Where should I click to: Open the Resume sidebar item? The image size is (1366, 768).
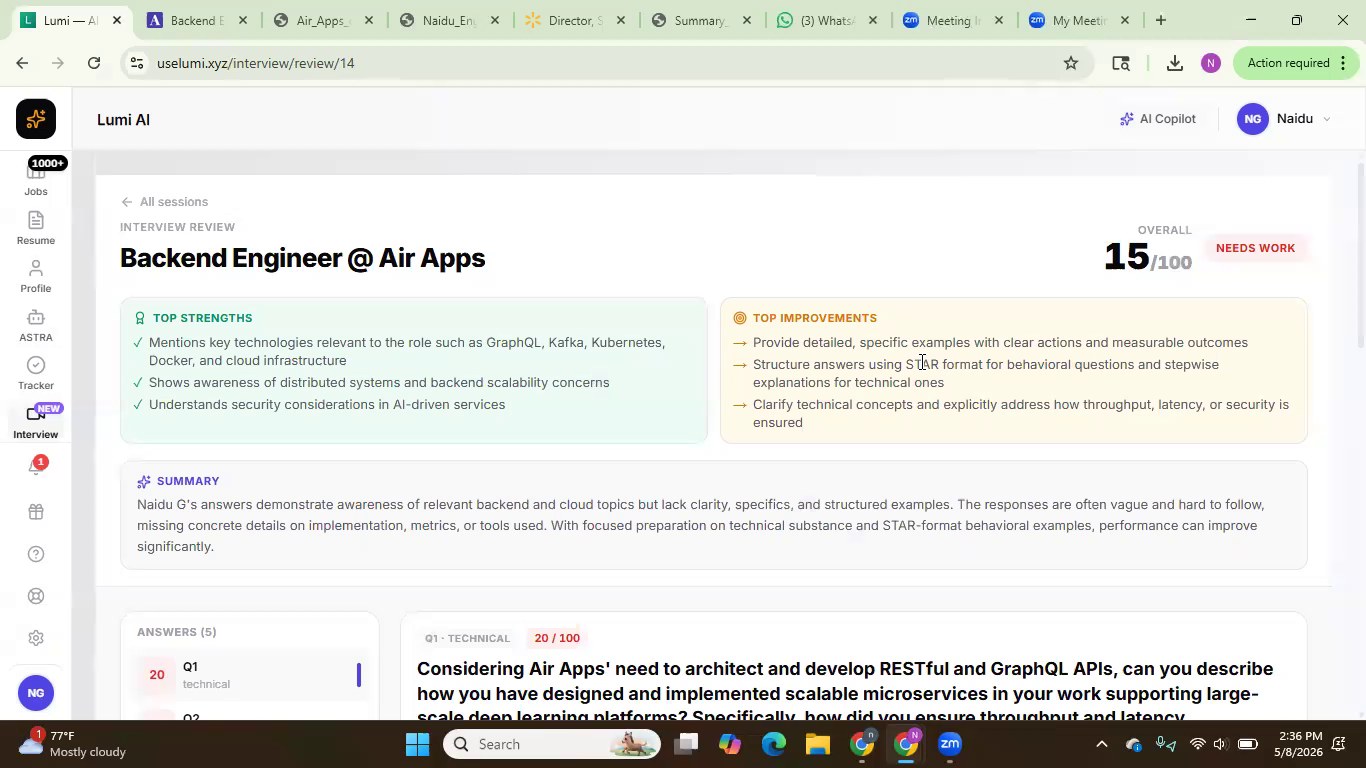(36, 228)
